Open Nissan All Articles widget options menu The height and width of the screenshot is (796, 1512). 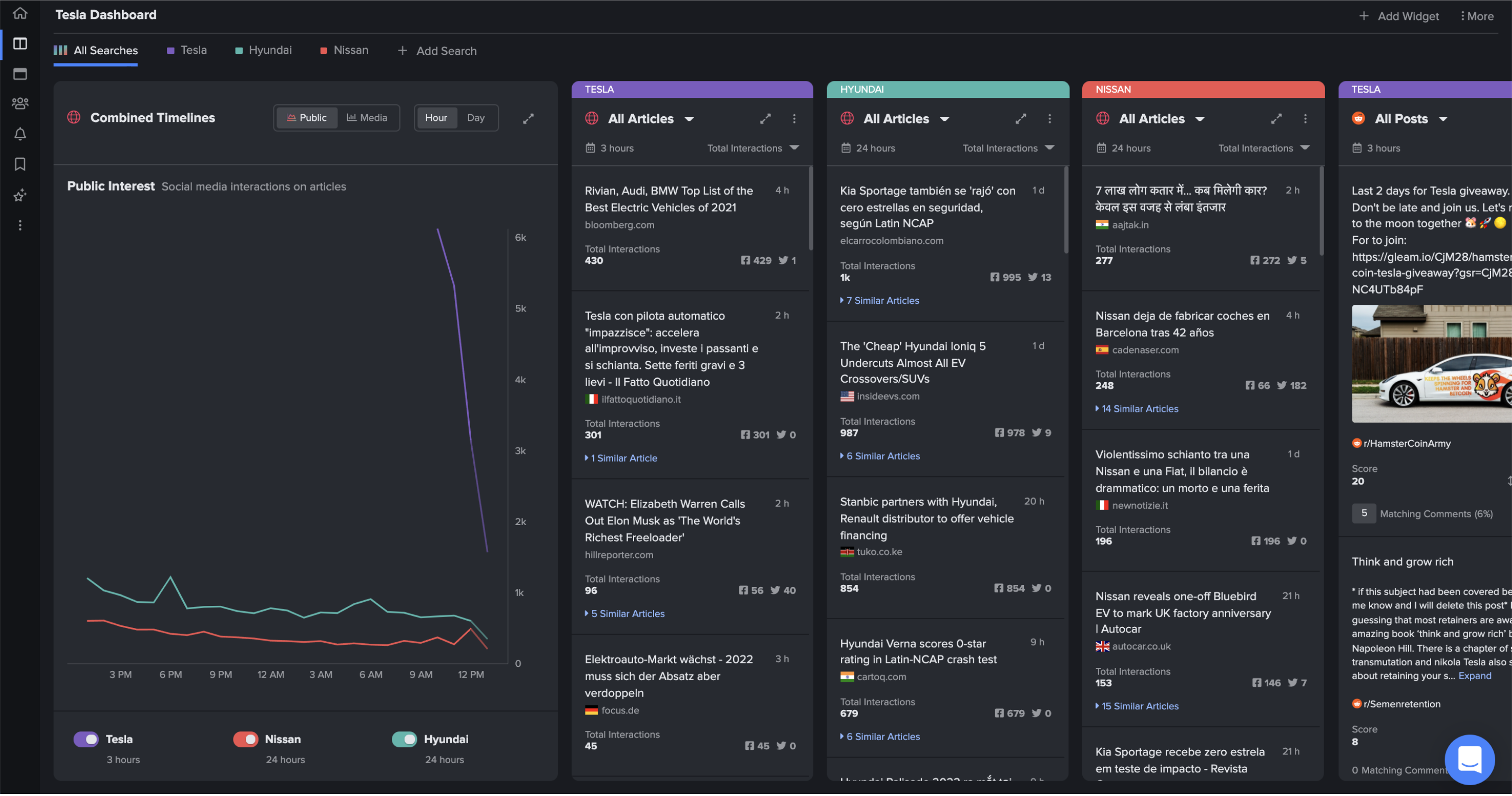click(1305, 119)
